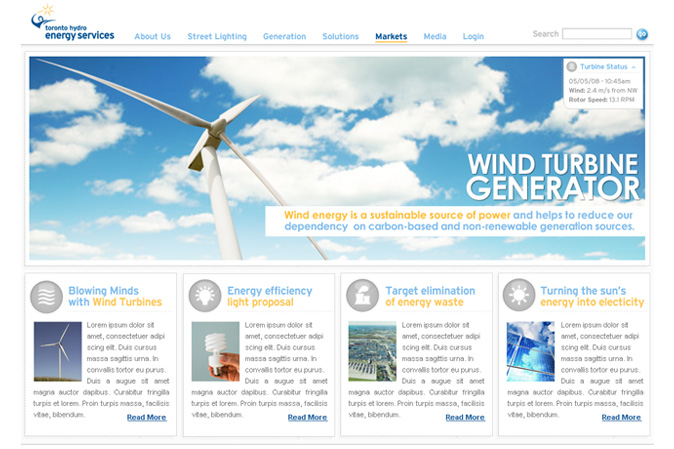Click inside the Search text field
The image size is (674, 449).
pos(596,34)
